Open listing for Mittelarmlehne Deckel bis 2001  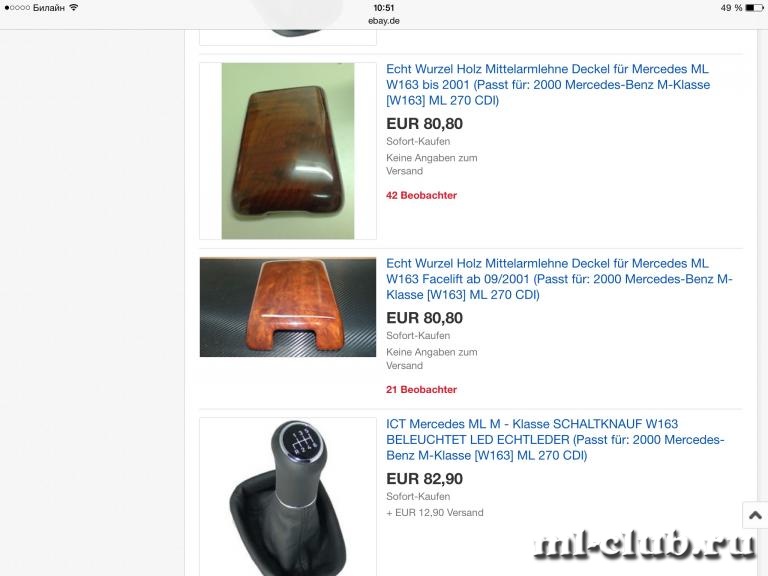click(548, 85)
